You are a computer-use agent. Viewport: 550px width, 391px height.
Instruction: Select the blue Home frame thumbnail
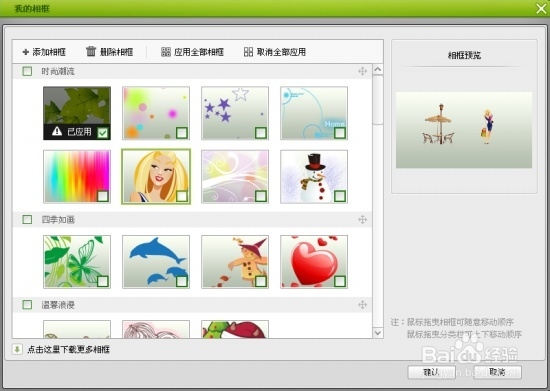tap(314, 113)
